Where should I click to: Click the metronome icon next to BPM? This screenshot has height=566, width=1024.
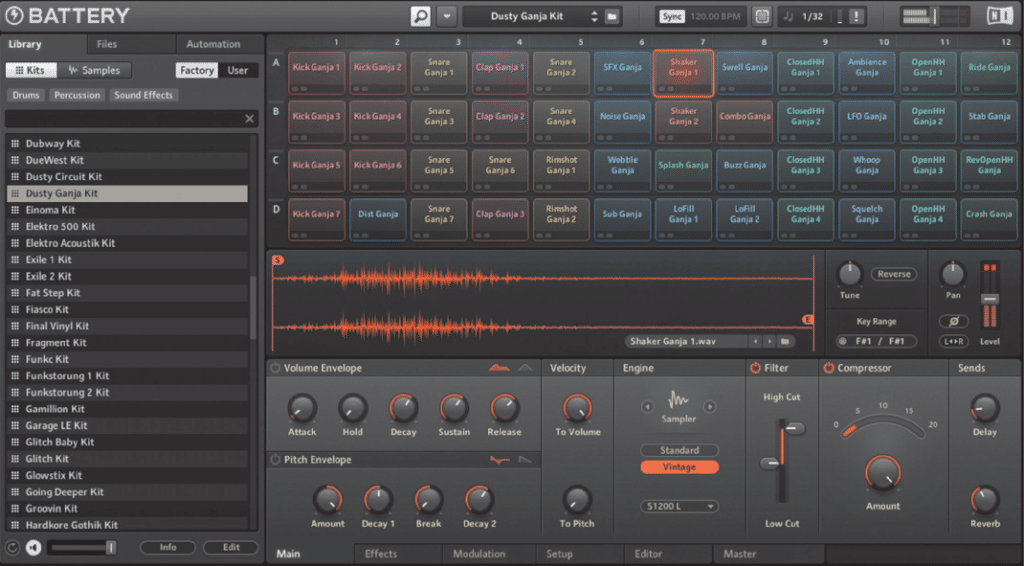(x=761, y=16)
